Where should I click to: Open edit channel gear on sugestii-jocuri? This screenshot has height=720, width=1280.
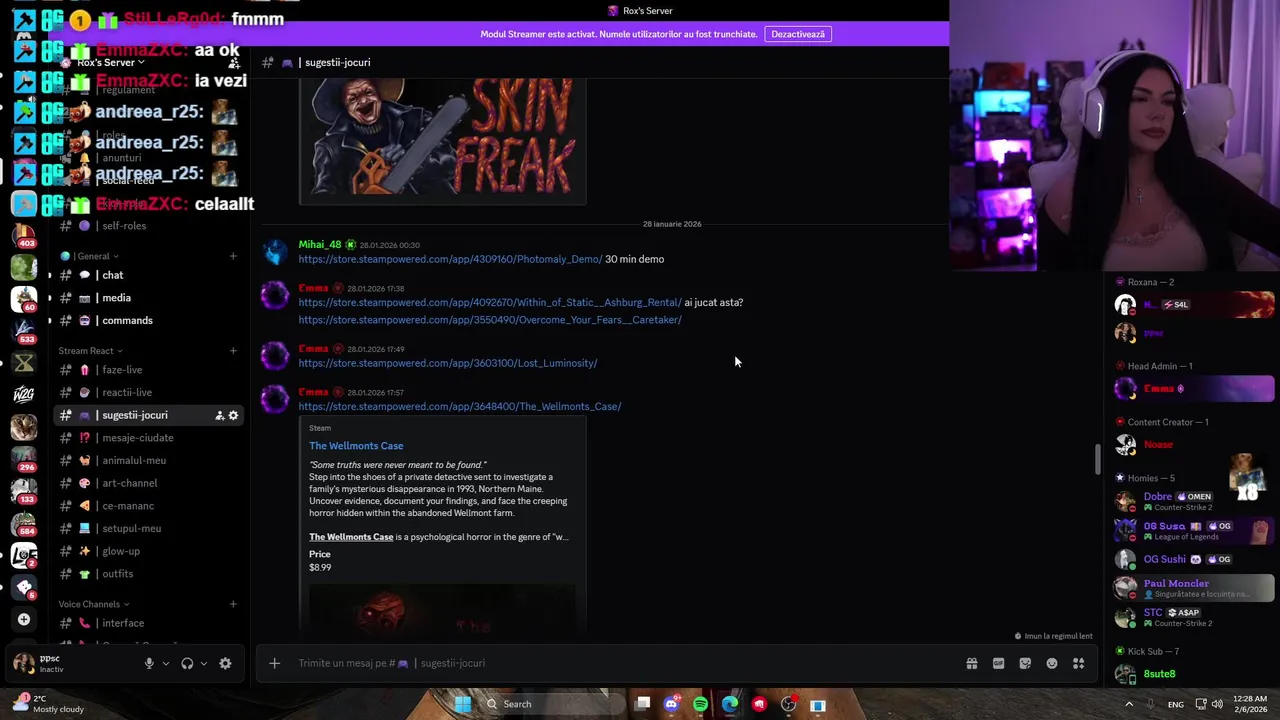point(233,416)
